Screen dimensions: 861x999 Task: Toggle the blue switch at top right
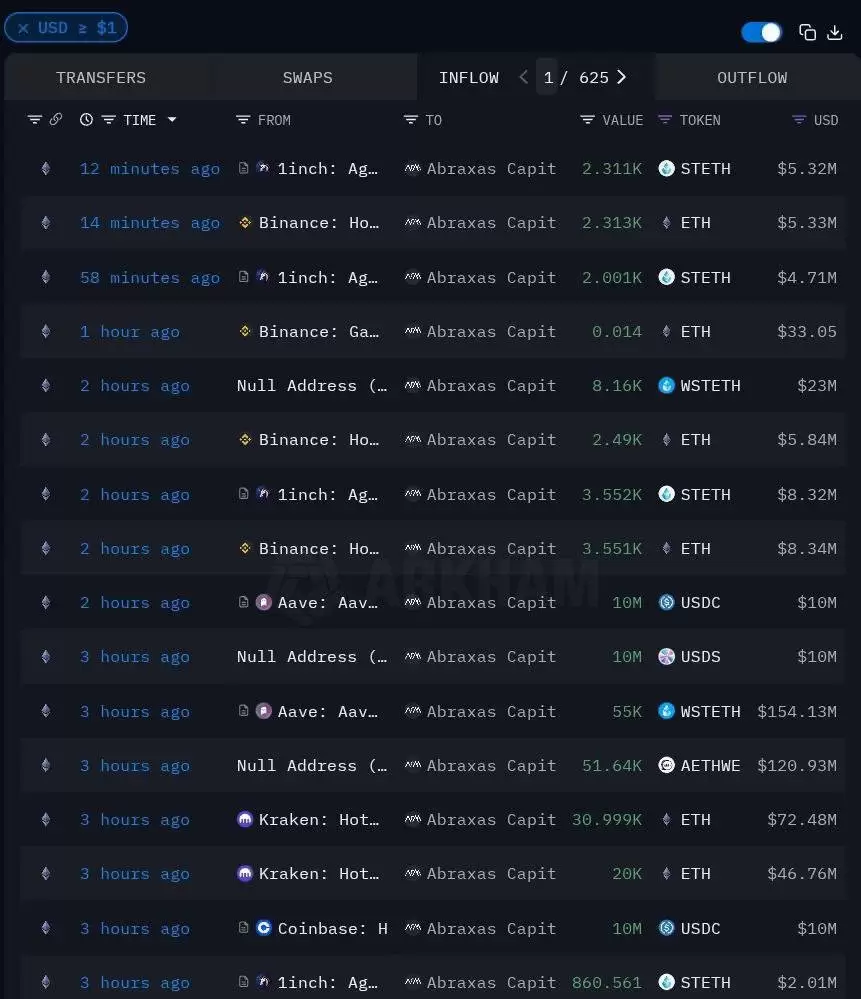762,32
